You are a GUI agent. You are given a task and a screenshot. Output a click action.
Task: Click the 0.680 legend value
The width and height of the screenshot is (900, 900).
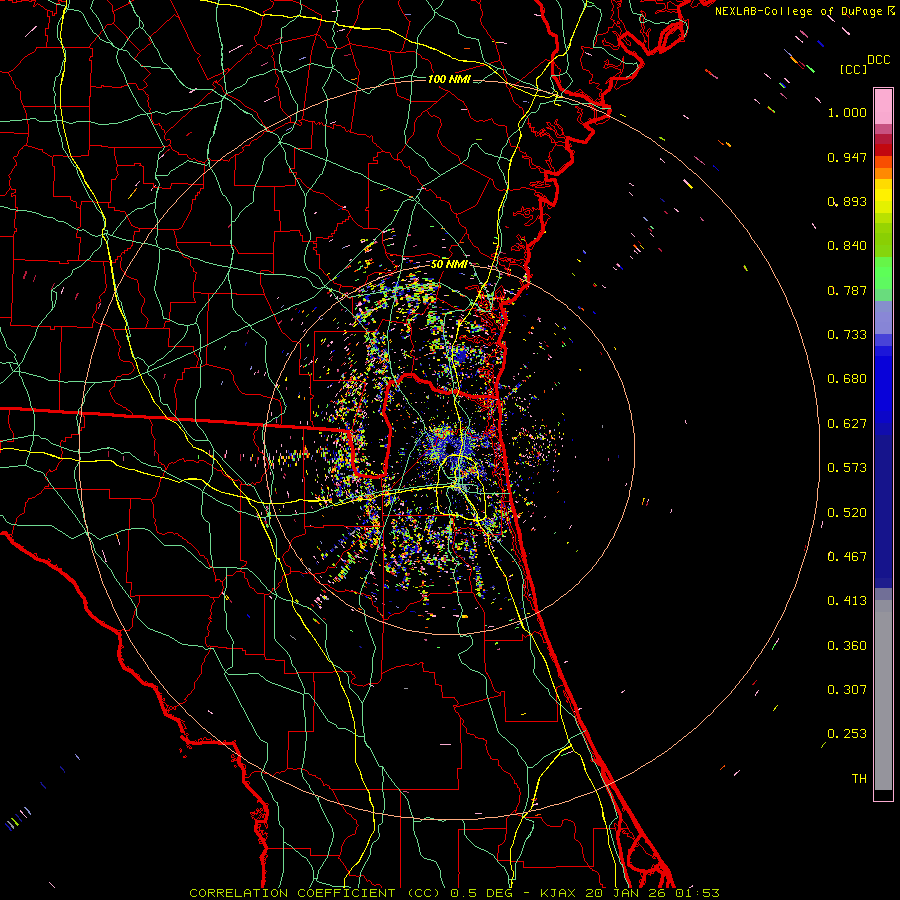click(x=847, y=379)
